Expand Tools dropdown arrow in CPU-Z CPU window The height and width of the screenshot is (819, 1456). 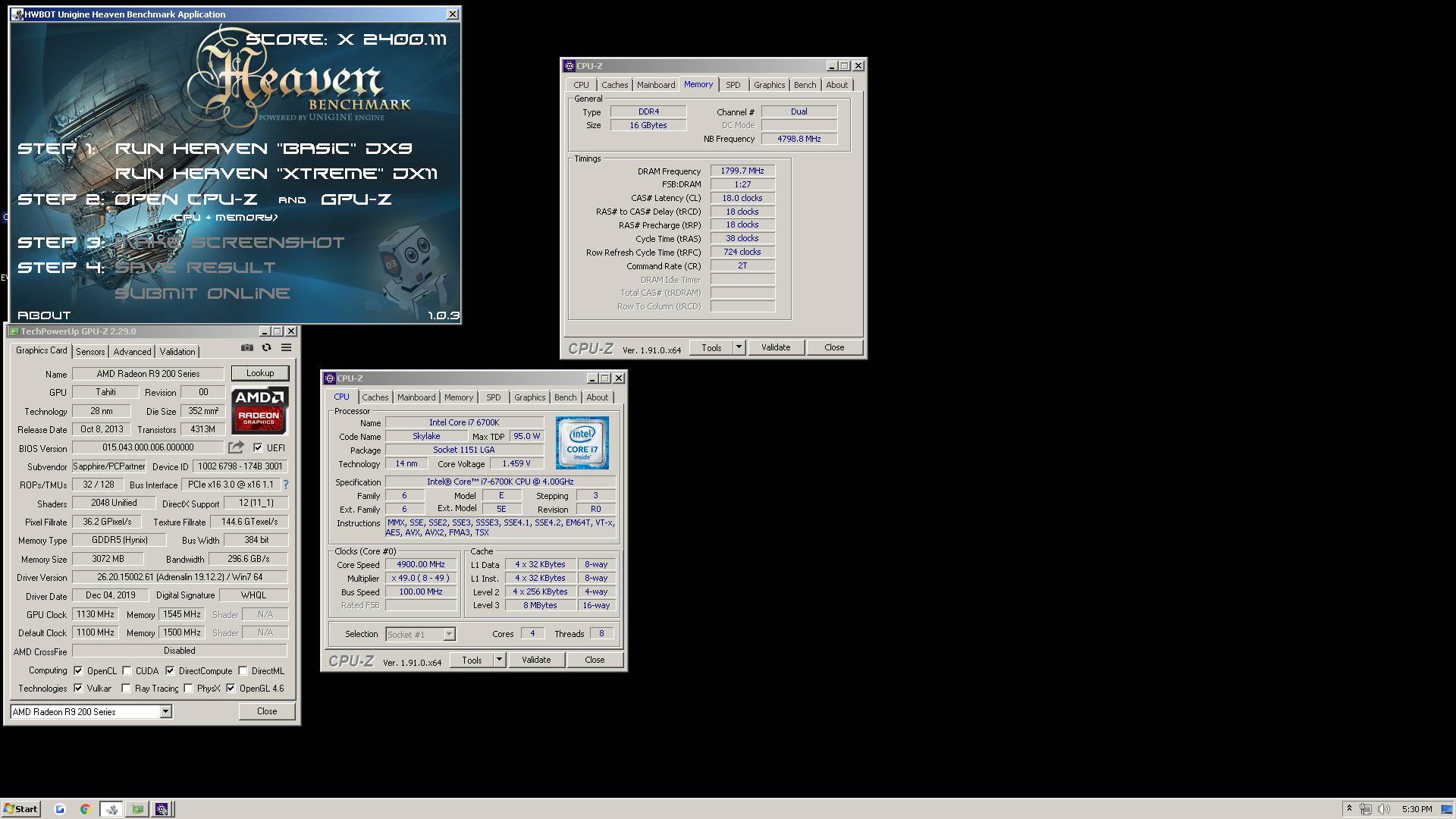click(x=499, y=660)
